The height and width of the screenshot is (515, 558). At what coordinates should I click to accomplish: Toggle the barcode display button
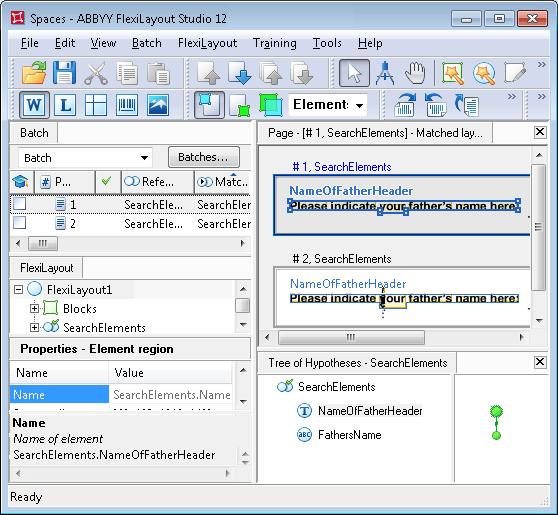coord(127,105)
